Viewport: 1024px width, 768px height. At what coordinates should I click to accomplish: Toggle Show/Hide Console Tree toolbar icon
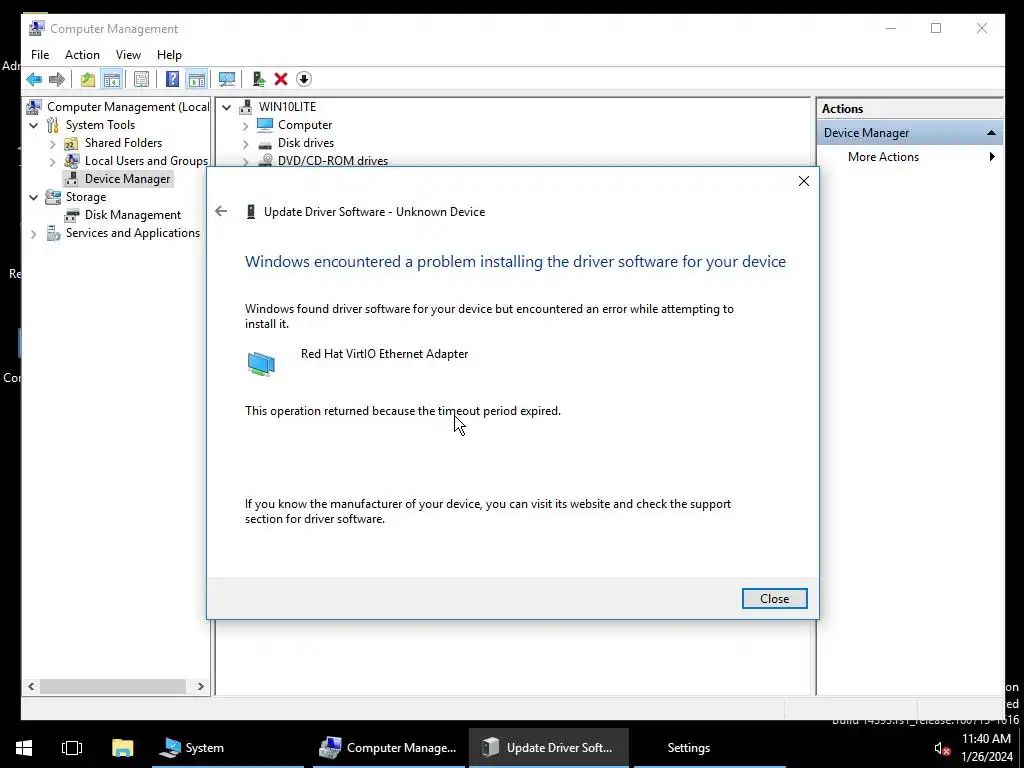coord(112,80)
